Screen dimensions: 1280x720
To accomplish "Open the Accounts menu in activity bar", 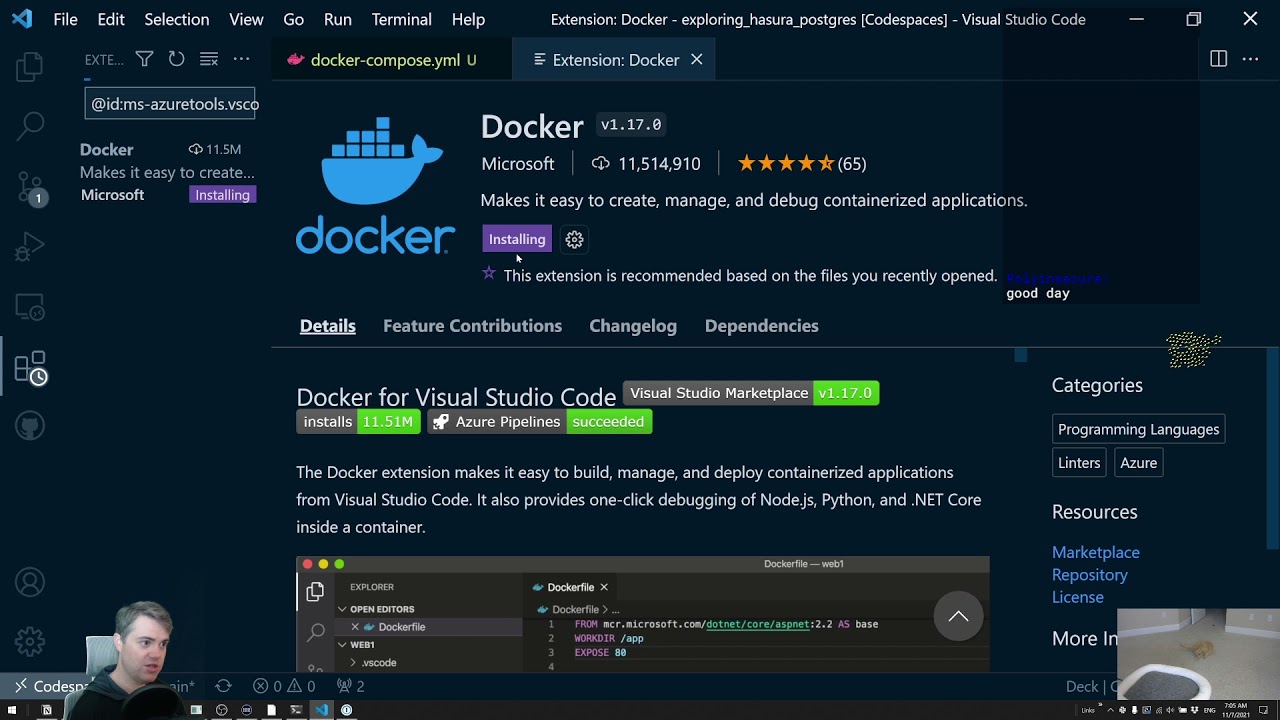I will click(30, 581).
